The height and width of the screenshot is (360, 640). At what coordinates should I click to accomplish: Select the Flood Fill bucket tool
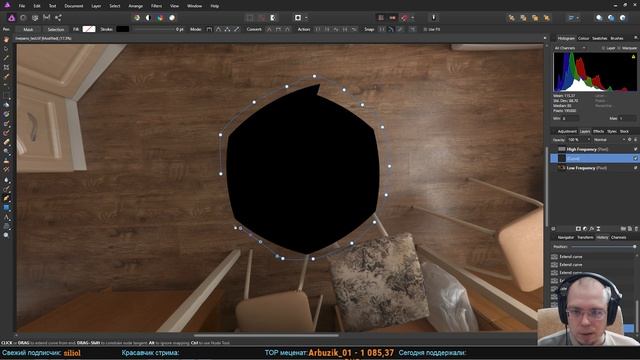(x=6, y=105)
